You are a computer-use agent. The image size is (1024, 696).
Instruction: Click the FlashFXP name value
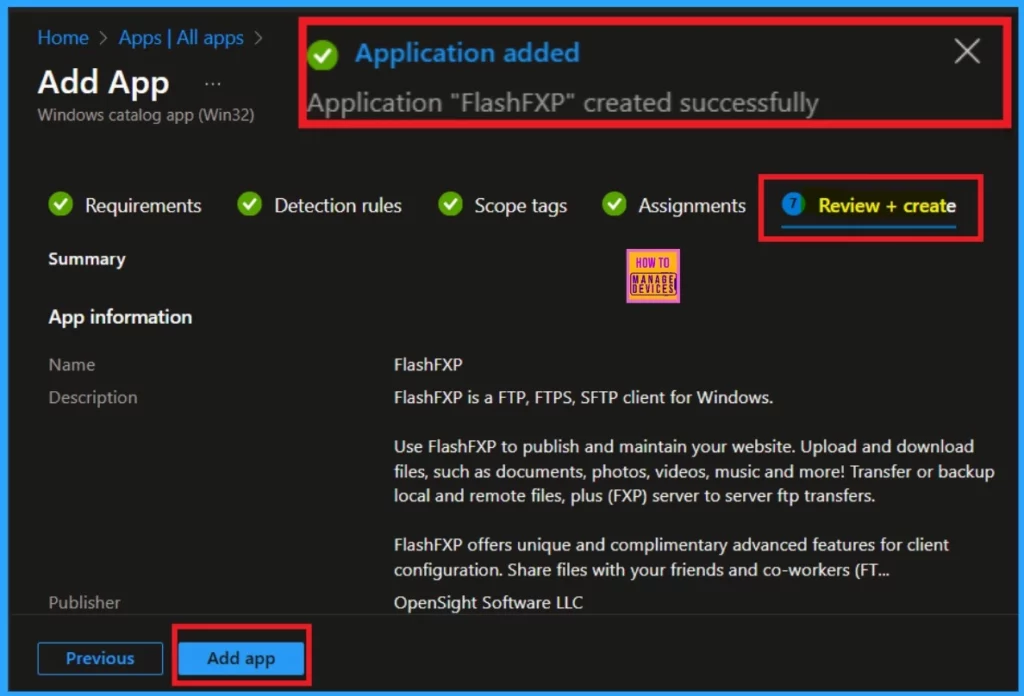click(428, 364)
